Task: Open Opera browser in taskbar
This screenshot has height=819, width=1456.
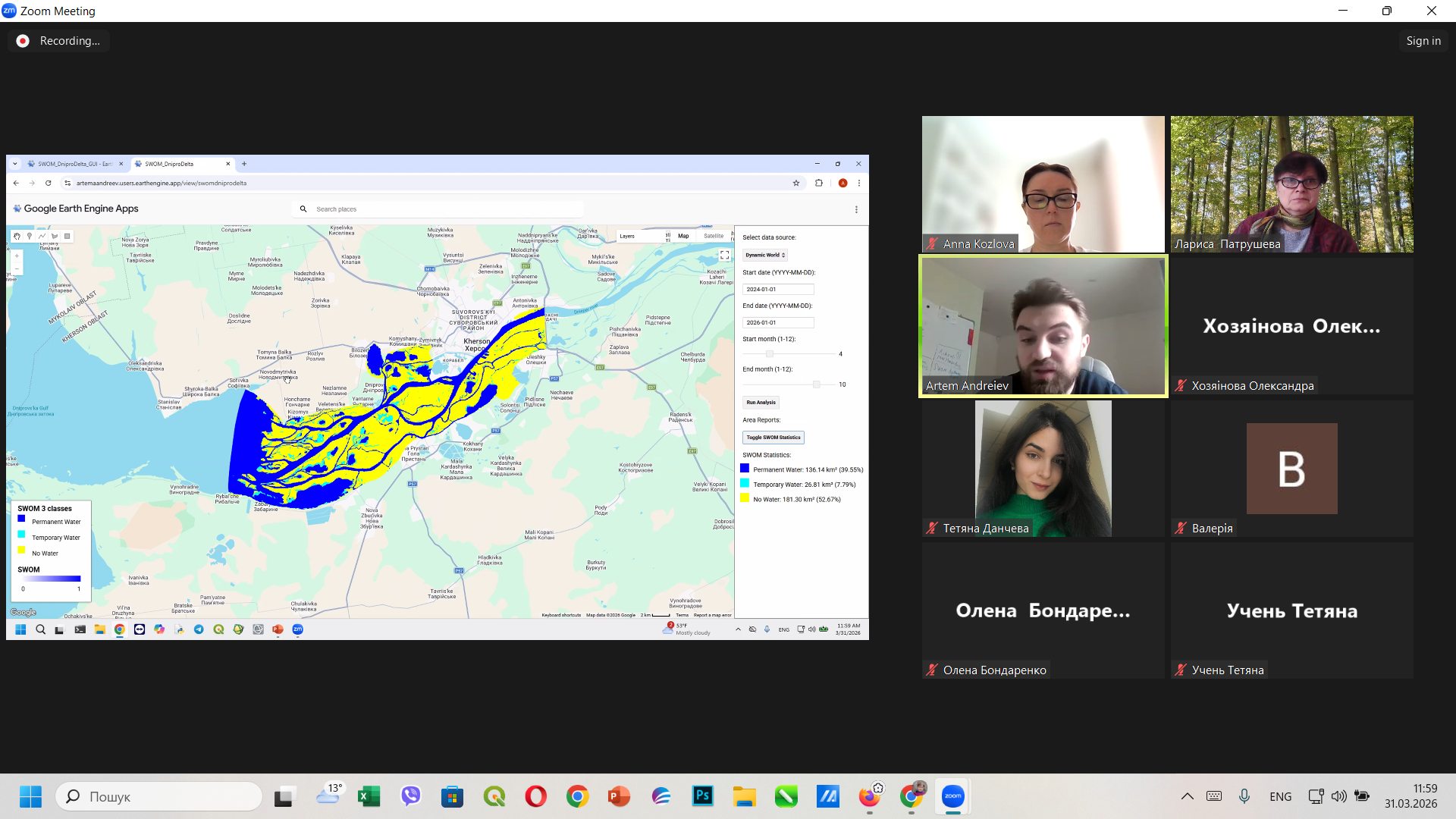Action: click(535, 796)
